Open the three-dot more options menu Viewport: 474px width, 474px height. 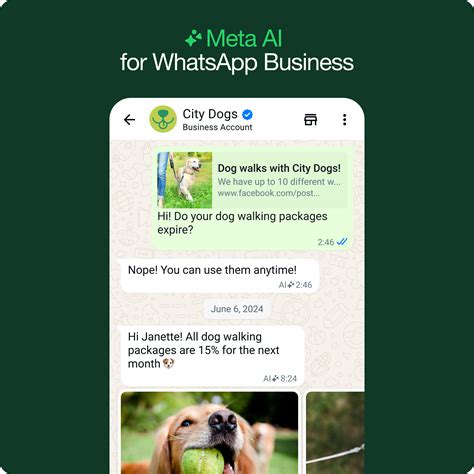tap(345, 119)
